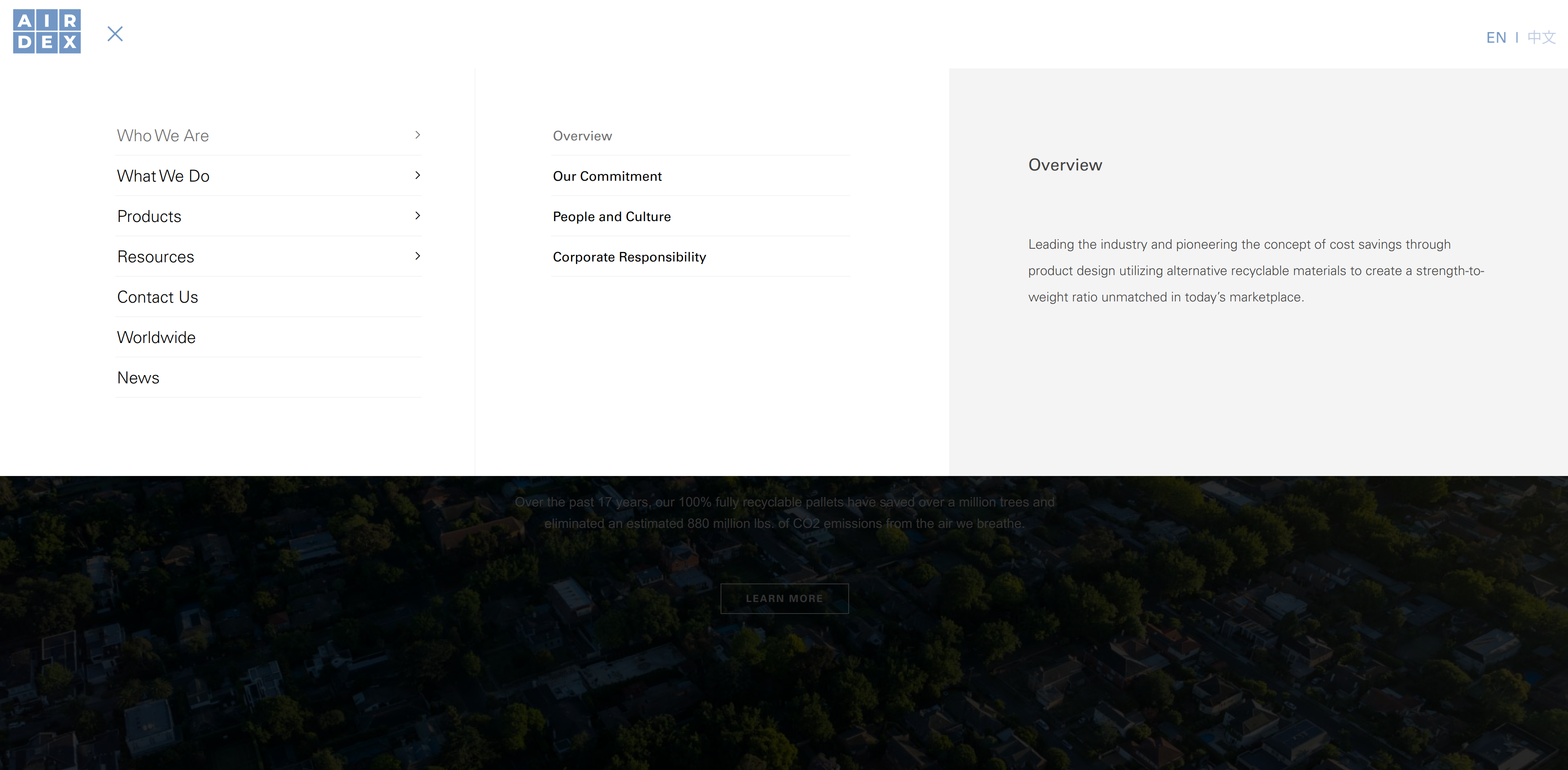Viewport: 1568px width, 770px height.
Task: Open the Who We Are menu
Action: [163, 135]
